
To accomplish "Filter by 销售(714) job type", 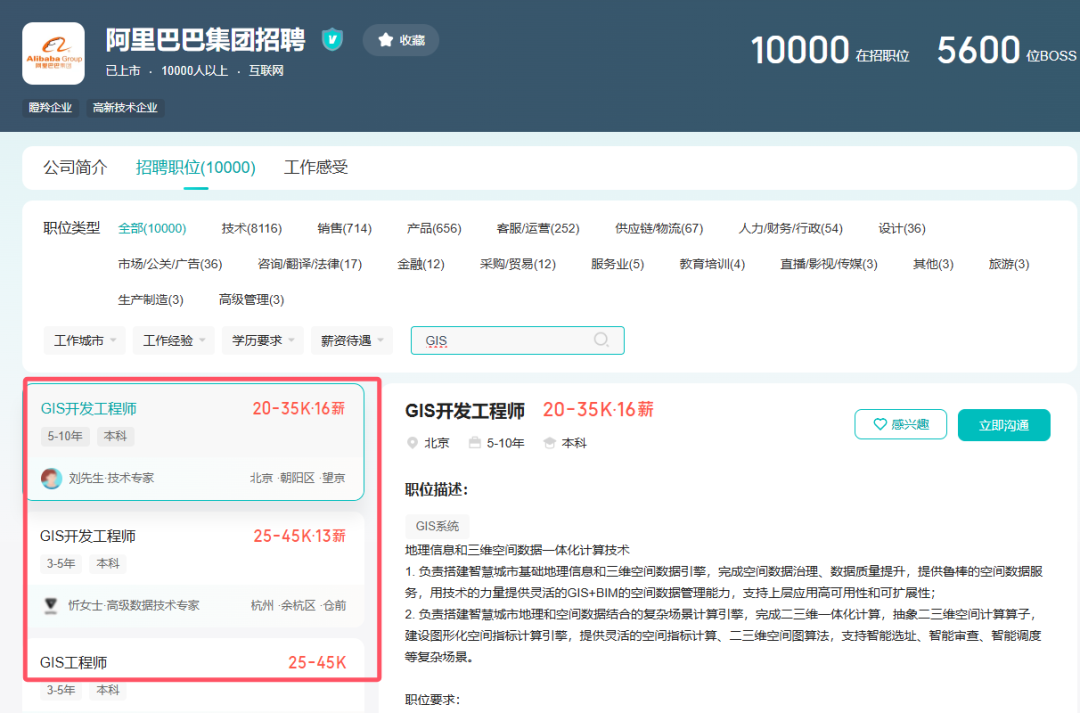I will click(x=344, y=228).
